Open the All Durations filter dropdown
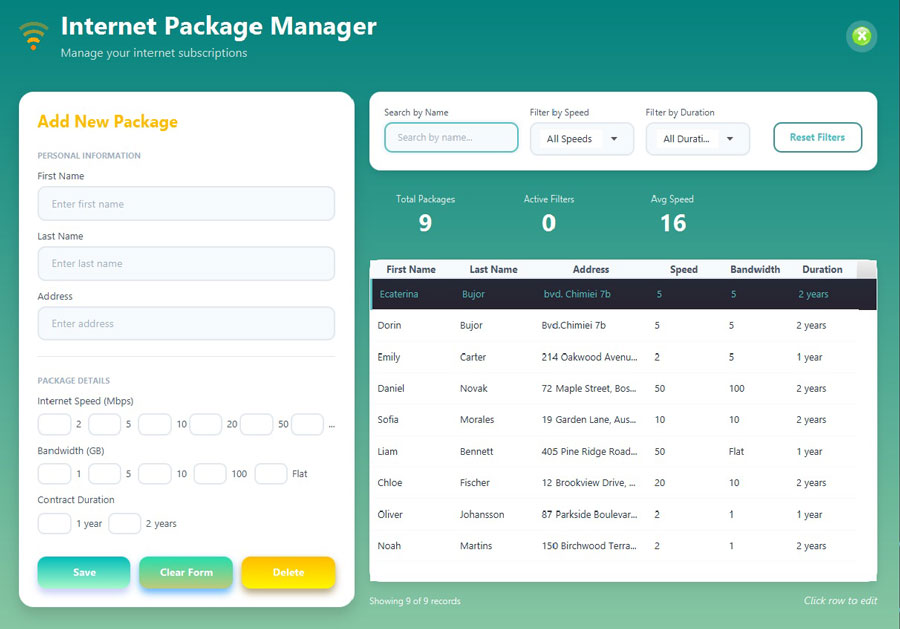 pyautogui.click(x=697, y=139)
